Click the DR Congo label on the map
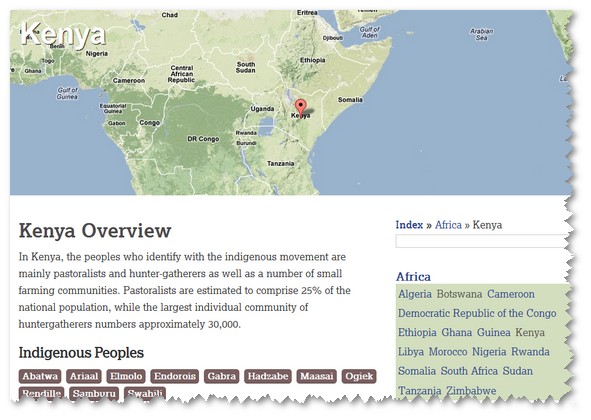 point(203,139)
